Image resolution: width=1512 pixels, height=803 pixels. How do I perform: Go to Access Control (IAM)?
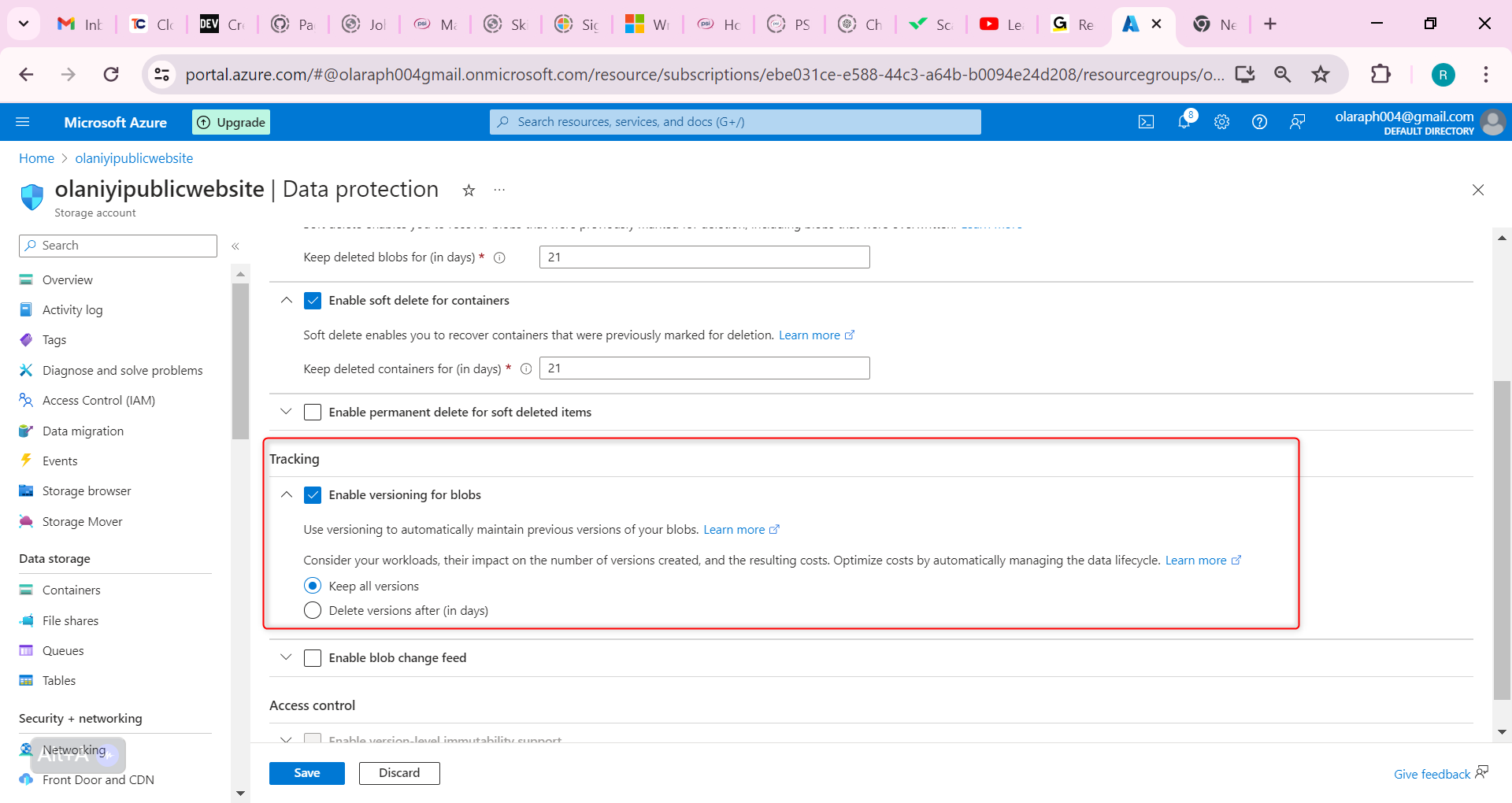coord(98,401)
